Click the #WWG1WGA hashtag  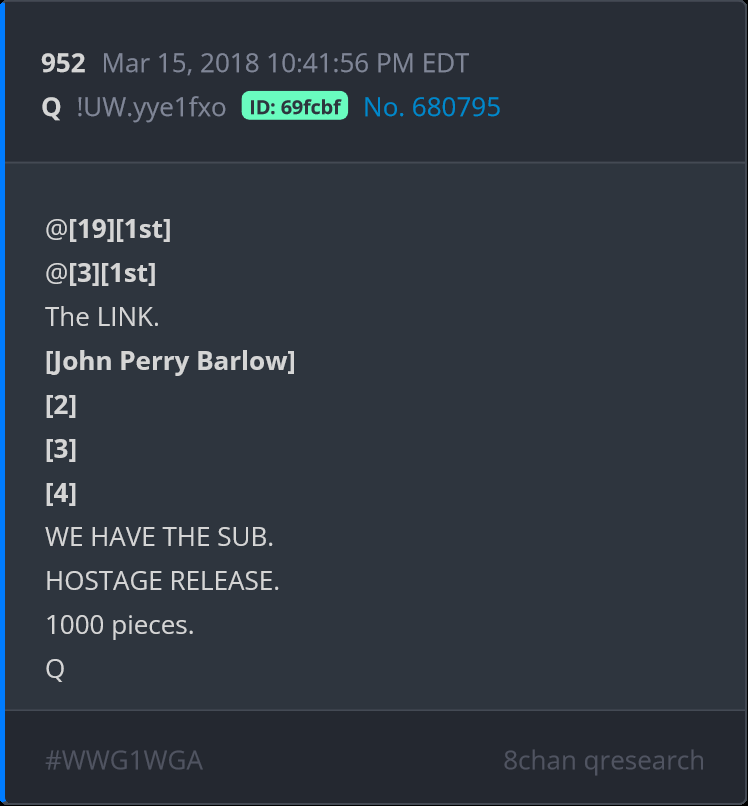[124, 760]
